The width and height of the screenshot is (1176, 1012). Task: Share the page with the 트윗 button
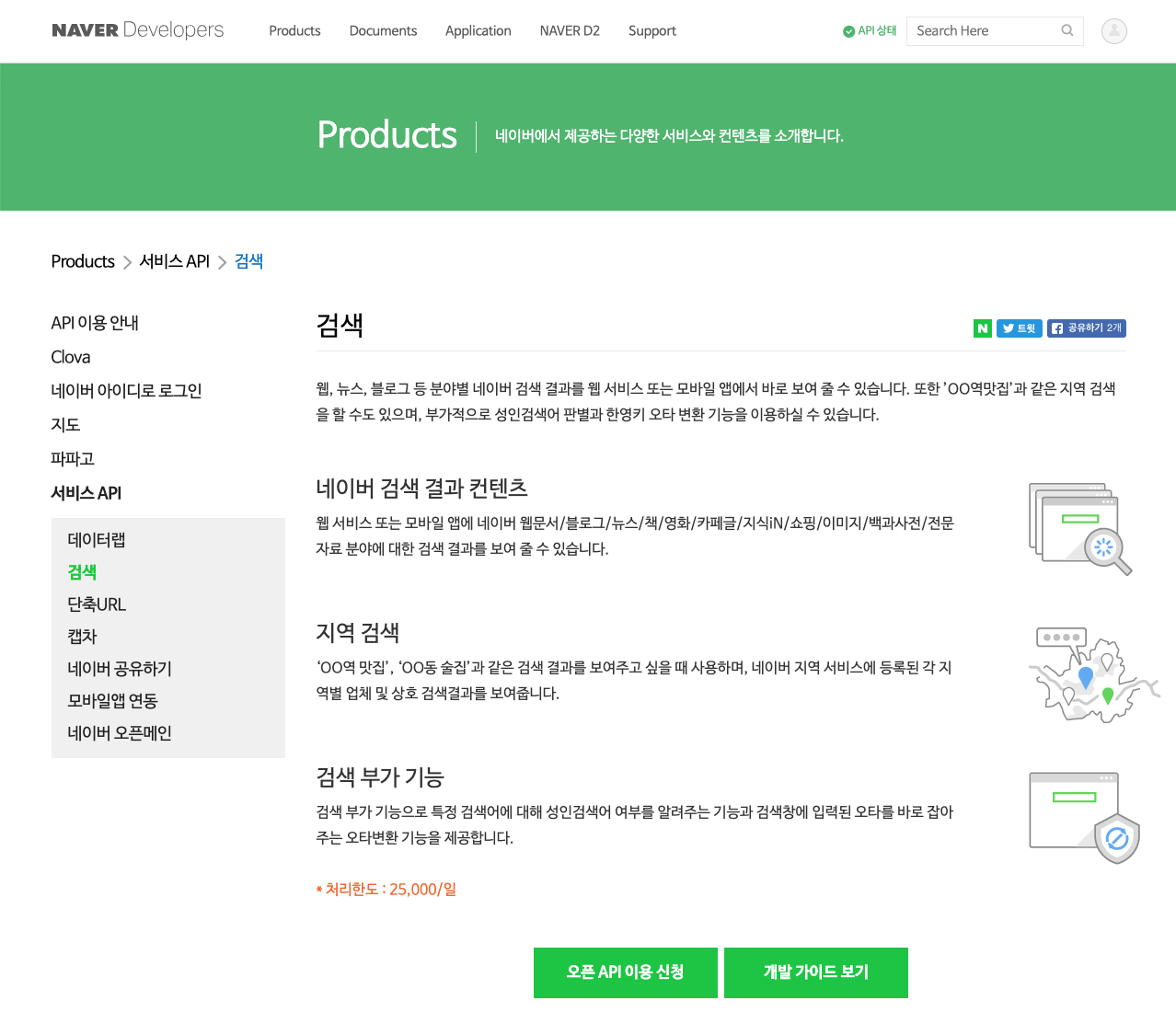coord(1020,328)
